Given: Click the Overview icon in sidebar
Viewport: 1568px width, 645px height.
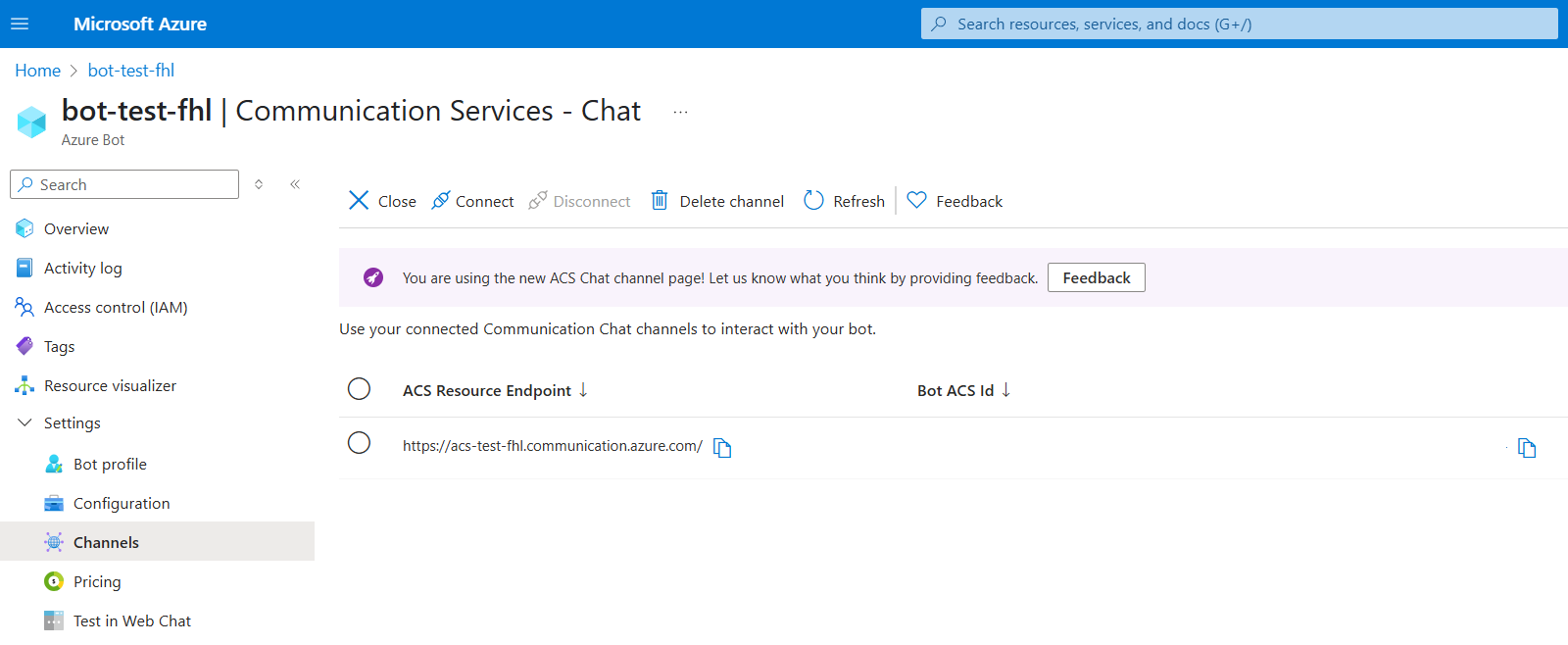Looking at the screenshot, I should click(x=24, y=228).
